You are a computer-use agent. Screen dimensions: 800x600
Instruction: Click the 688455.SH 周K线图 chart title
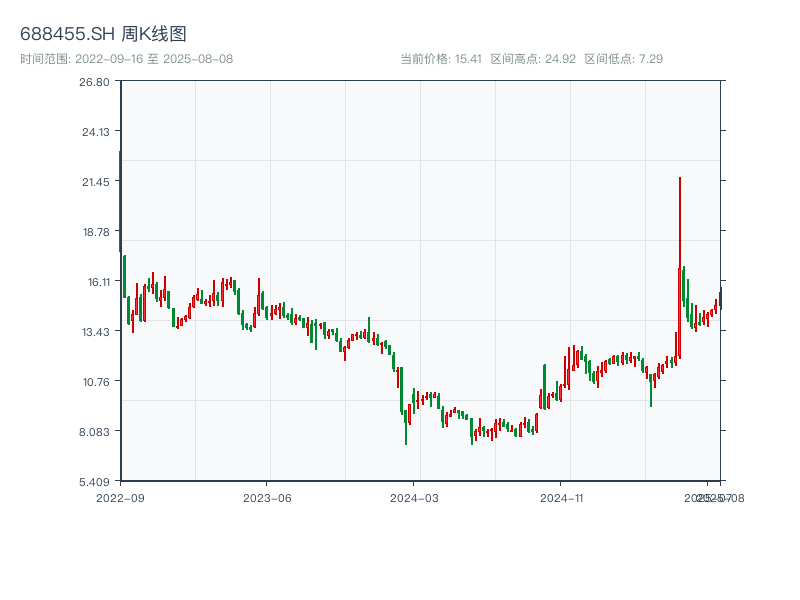[103, 34]
